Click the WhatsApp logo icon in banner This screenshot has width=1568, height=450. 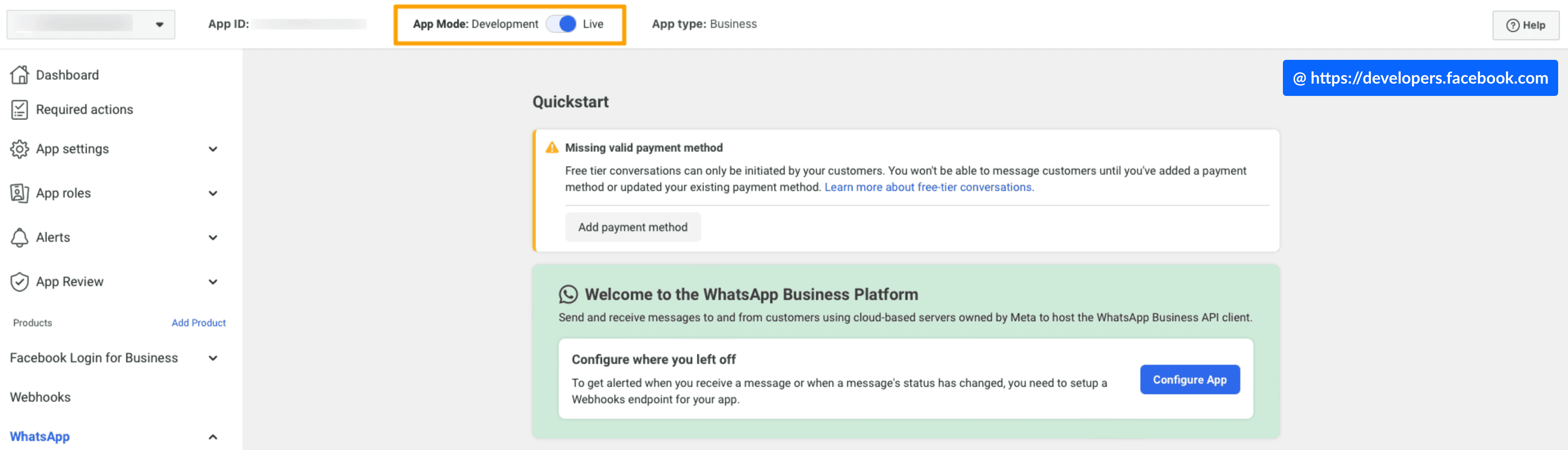(568, 295)
